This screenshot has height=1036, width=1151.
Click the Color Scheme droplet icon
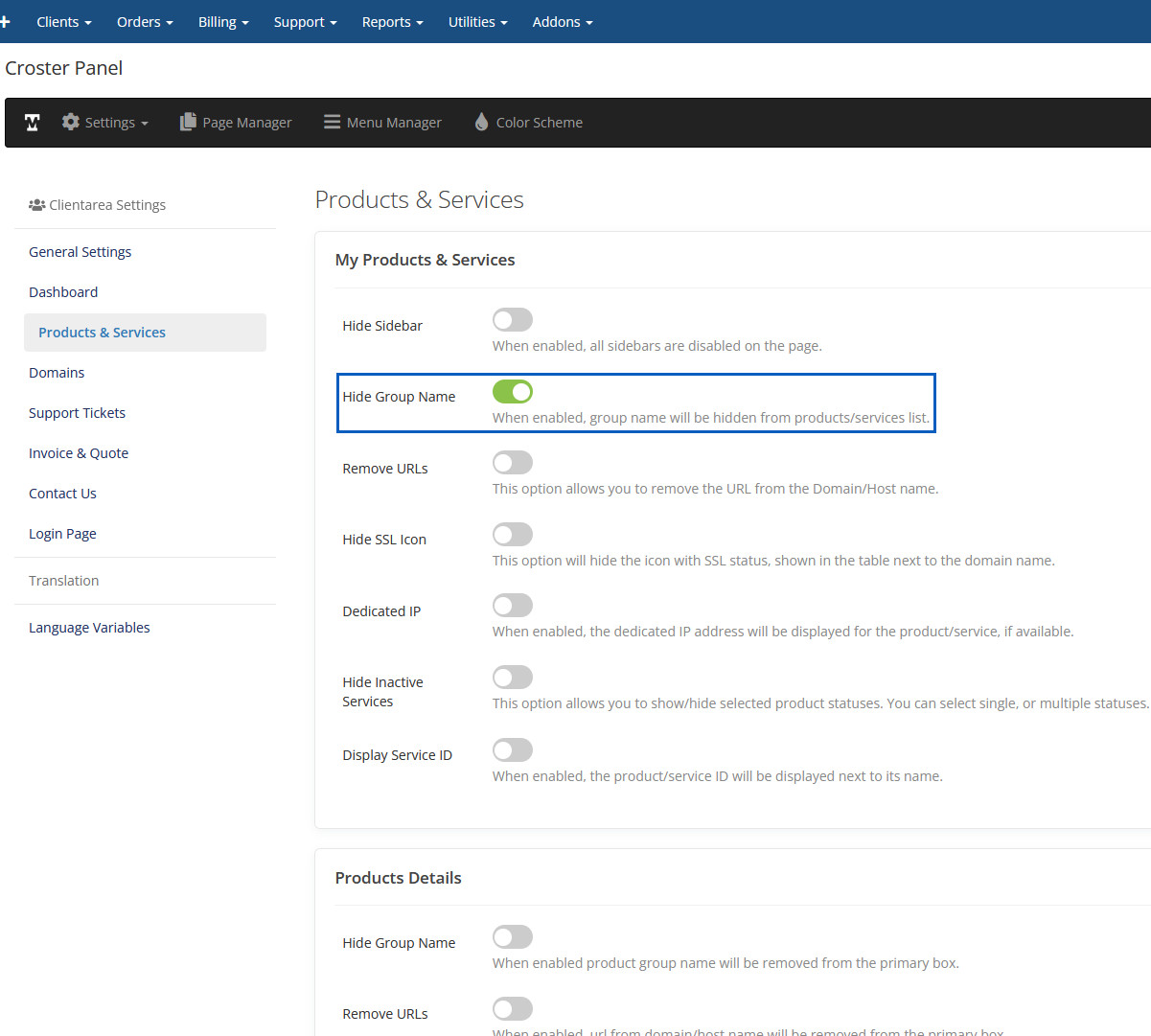(481, 122)
